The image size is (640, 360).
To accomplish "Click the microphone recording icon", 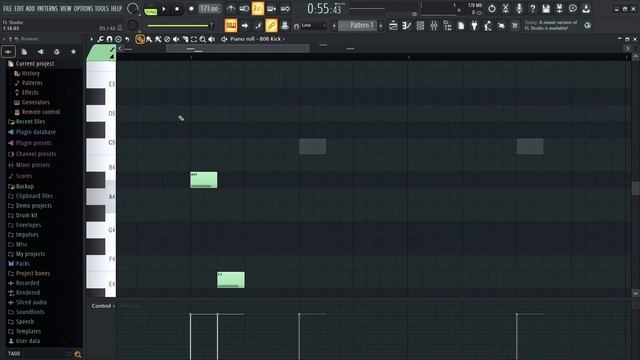I will [519, 9].
